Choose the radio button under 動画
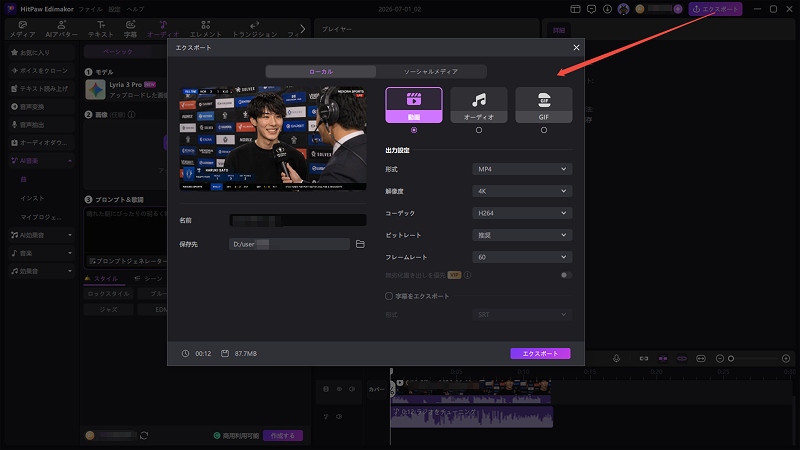Viewport: 800px width, 450px height. [414, 130]
